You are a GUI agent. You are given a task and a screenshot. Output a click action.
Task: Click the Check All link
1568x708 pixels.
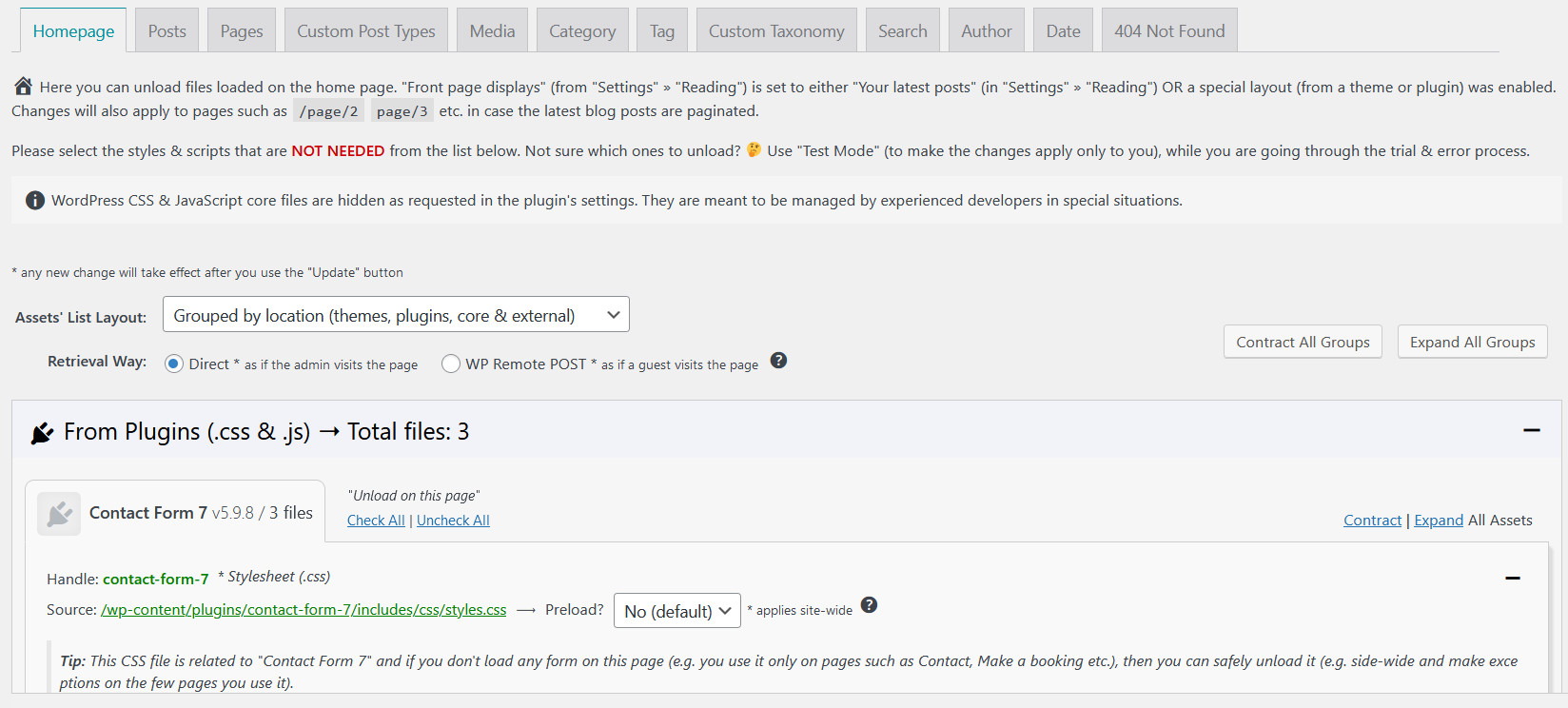click(x=376, y=520)
